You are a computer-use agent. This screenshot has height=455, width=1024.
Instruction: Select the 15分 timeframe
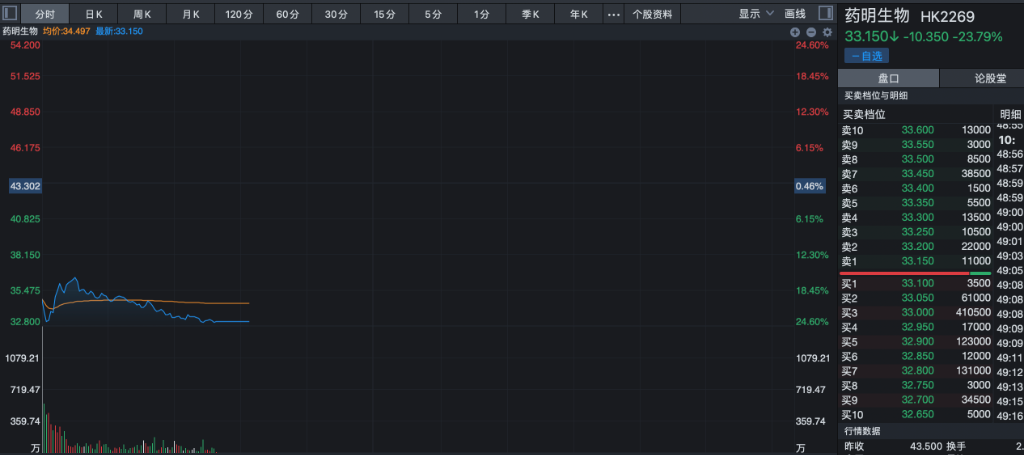pyautogui.click(x=385, y=14)
